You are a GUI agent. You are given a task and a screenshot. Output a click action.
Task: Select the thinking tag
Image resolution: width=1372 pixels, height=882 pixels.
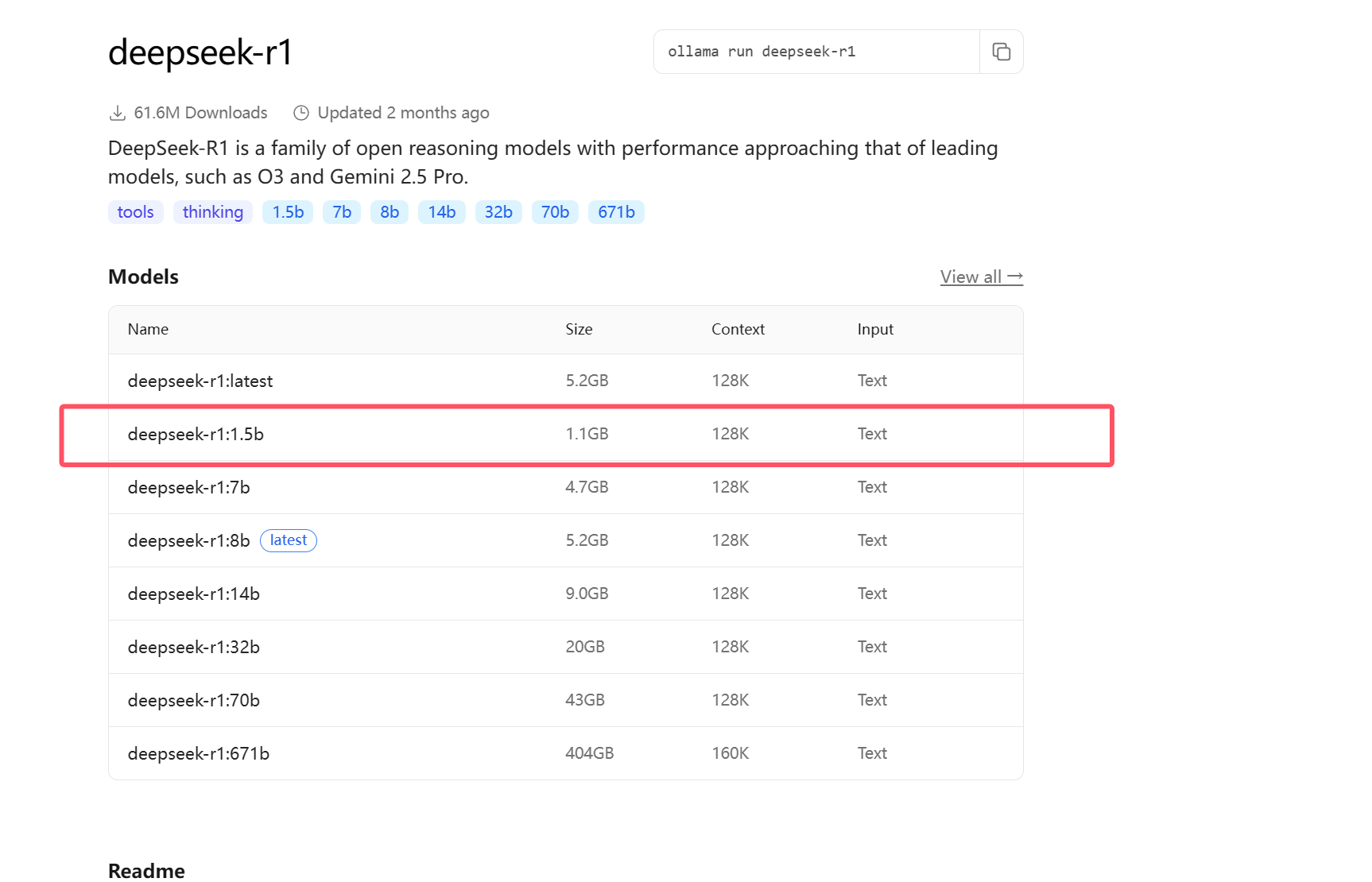point(213,212)
